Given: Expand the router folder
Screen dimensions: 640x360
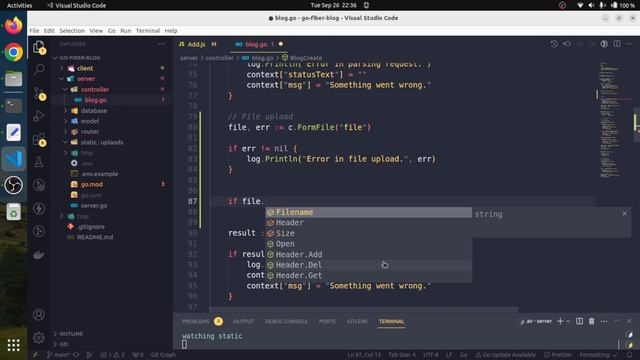Looking at the screenshot, I should (90, 132).
